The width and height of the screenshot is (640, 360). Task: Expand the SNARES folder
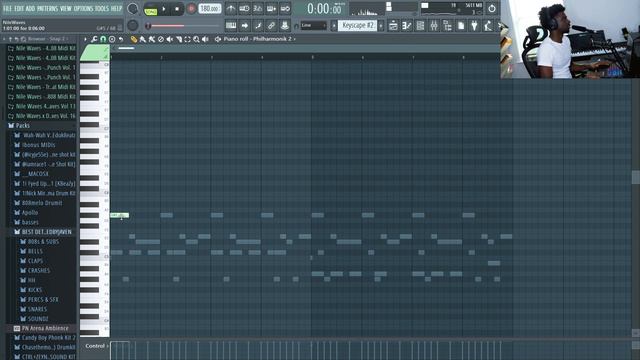pos(34,309)
